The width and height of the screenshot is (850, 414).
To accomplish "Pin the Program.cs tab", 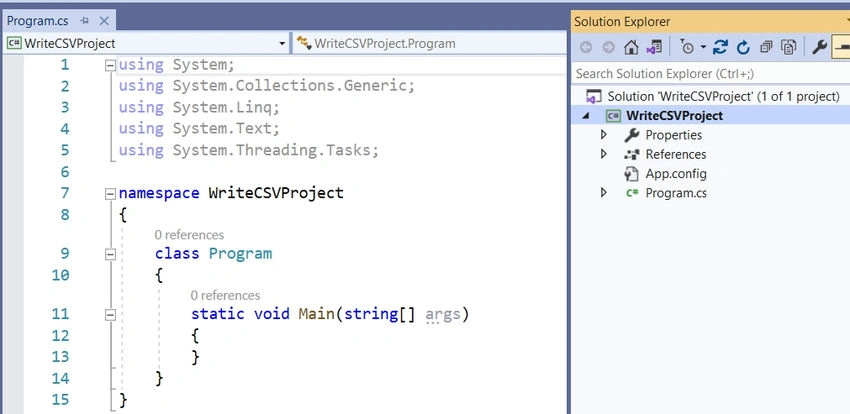I will tap(84, 21).
